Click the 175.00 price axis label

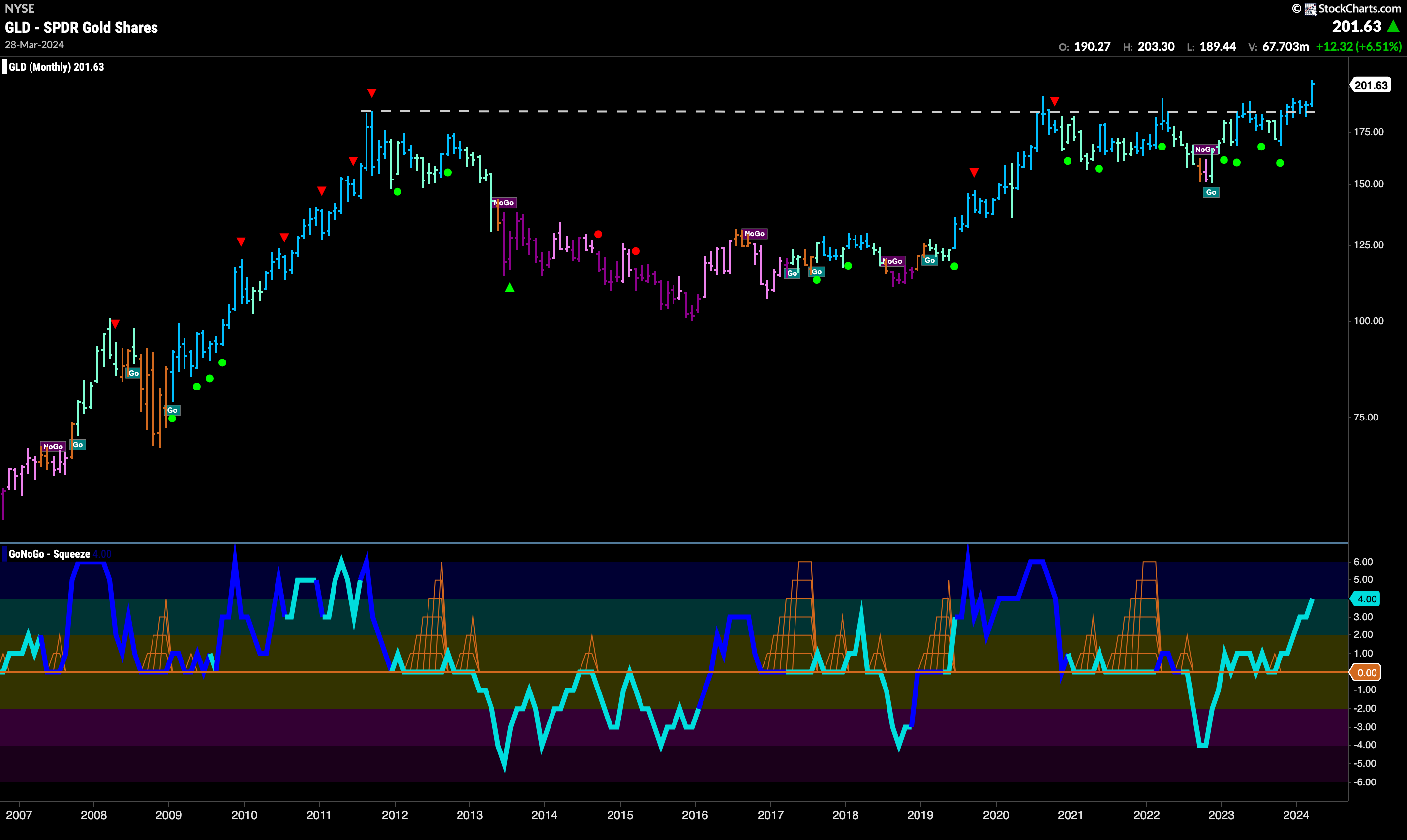(1369, 132)
